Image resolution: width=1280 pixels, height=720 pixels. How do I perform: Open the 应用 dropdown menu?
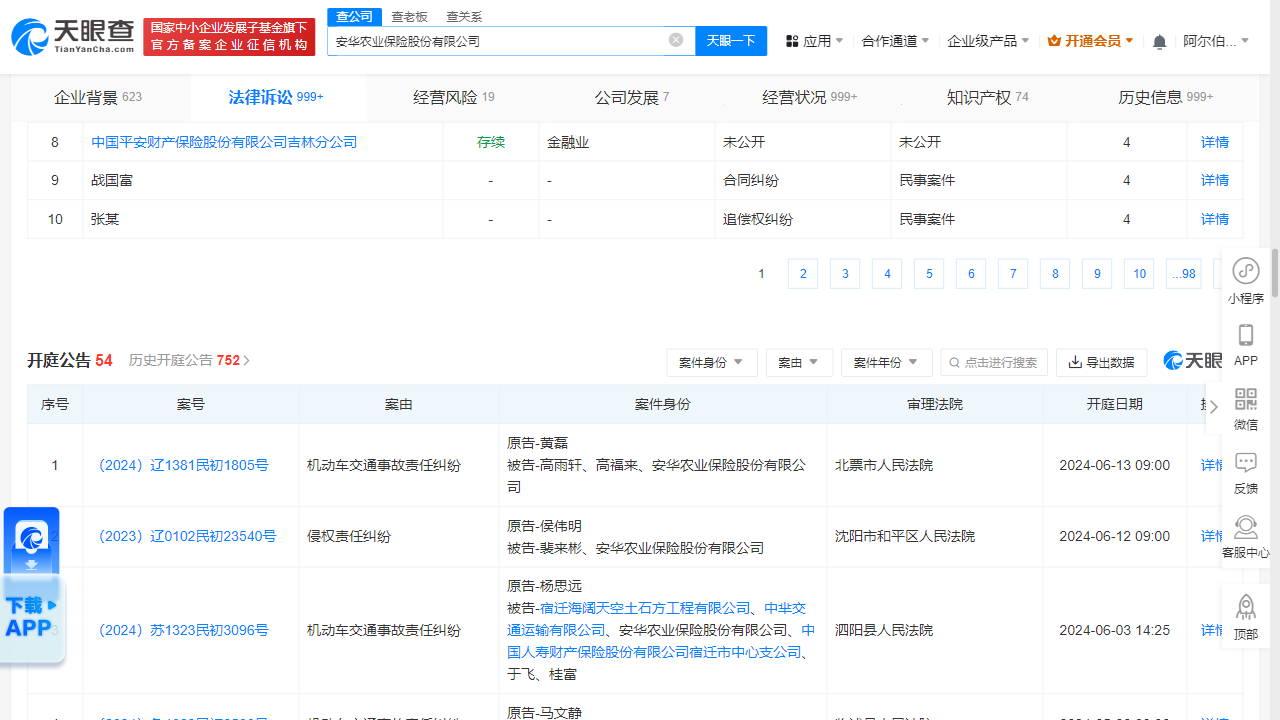point(815,41)
